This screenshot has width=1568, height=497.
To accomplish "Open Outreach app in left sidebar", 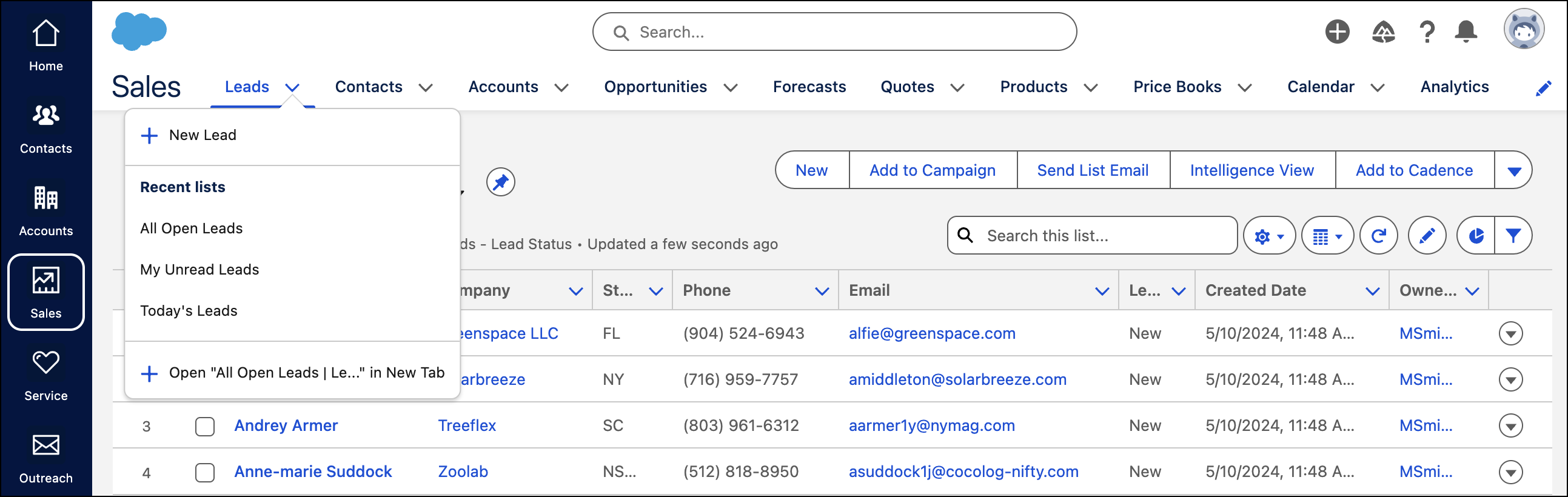I will [45, 458].
